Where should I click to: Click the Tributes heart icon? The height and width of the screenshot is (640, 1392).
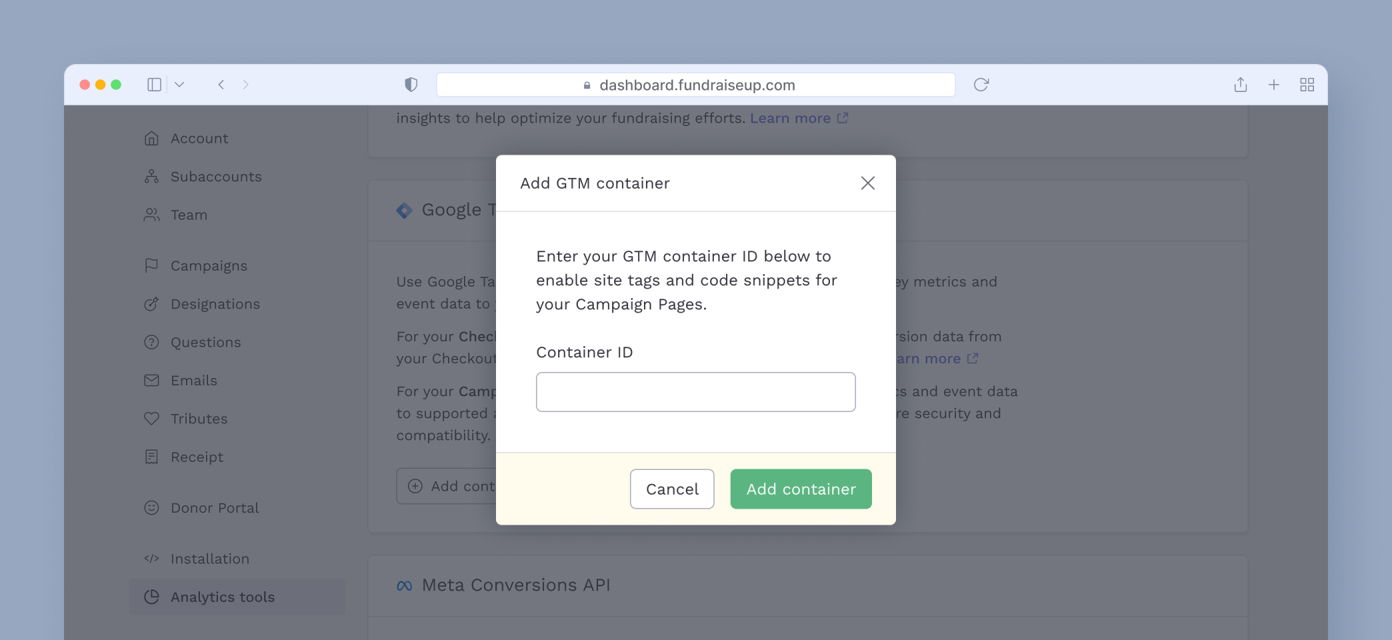pos(150,418)
